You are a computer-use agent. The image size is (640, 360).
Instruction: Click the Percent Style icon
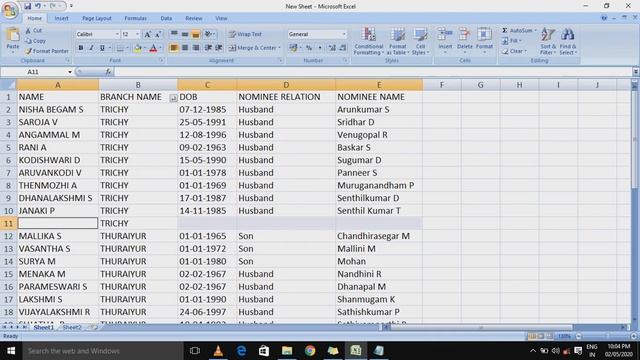pyautogui.click(x=309, y=48)
